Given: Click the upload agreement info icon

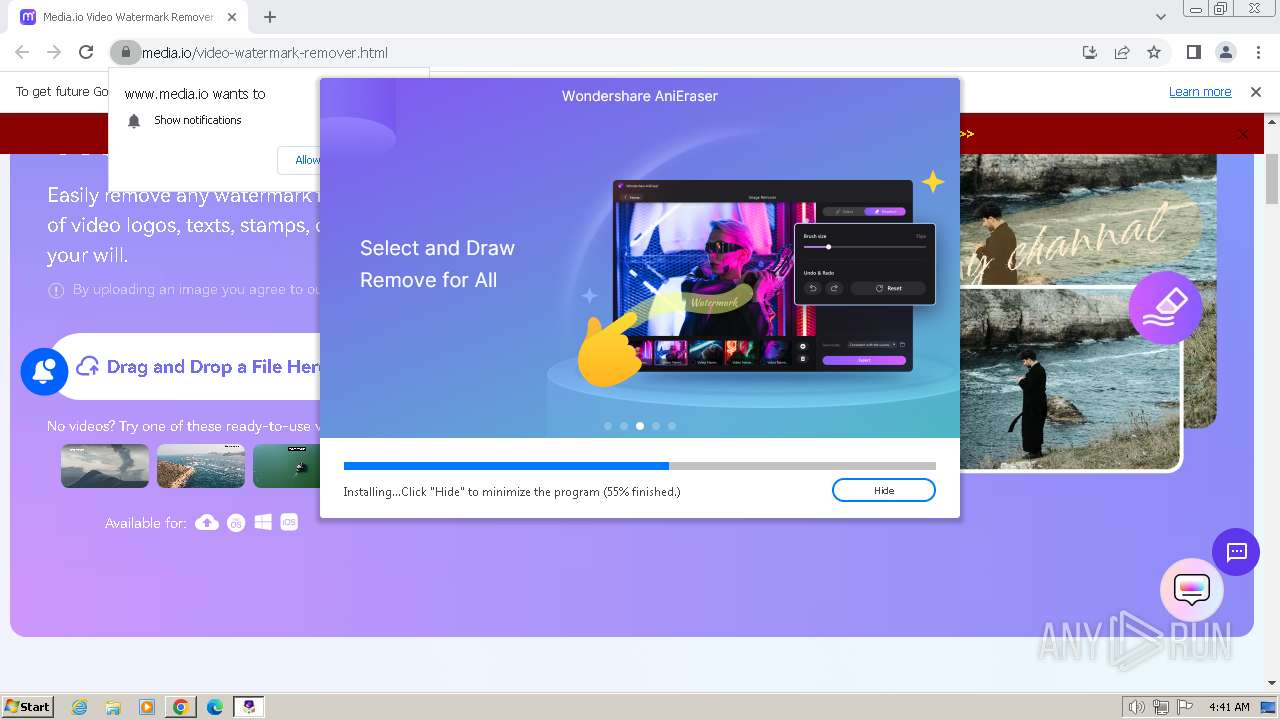Looking at the screenshot, I should [x=57, y=290].
